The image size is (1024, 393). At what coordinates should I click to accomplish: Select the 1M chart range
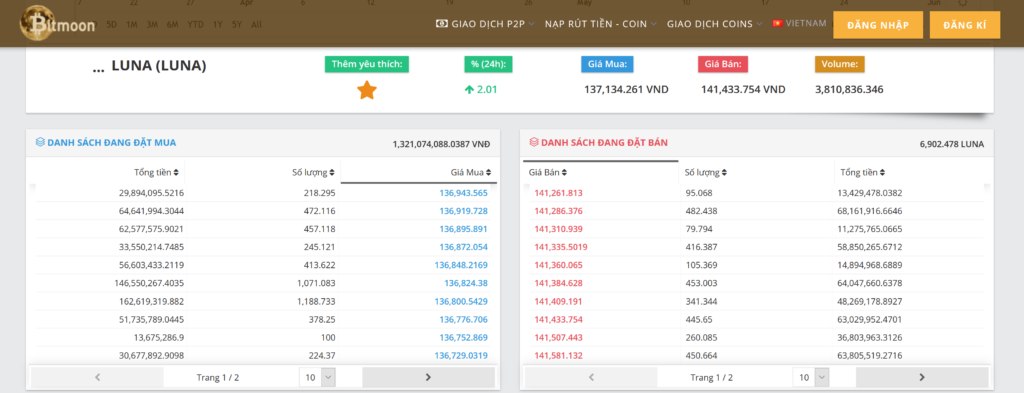132,25
